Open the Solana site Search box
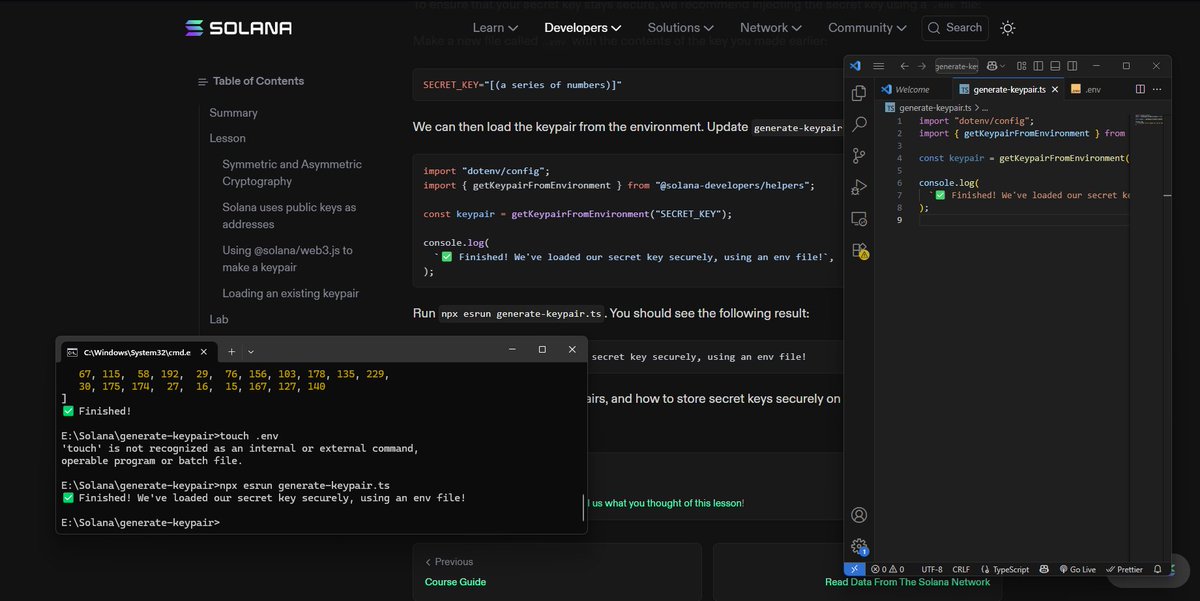 (x=955, y=28)
